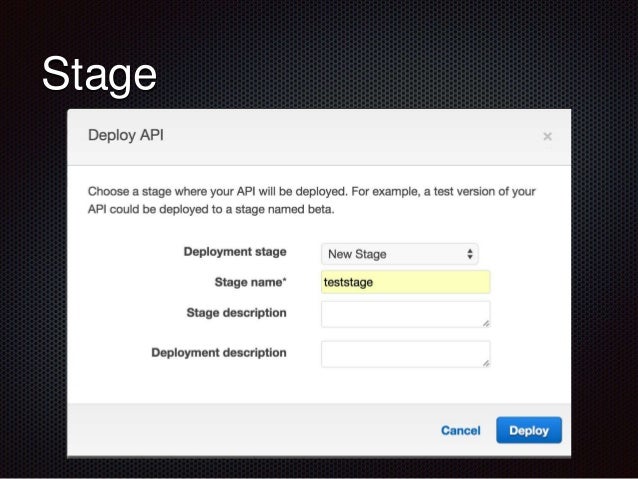Click the Stage name* label
The width and height of the screenshot is (638, 479).
251,282
